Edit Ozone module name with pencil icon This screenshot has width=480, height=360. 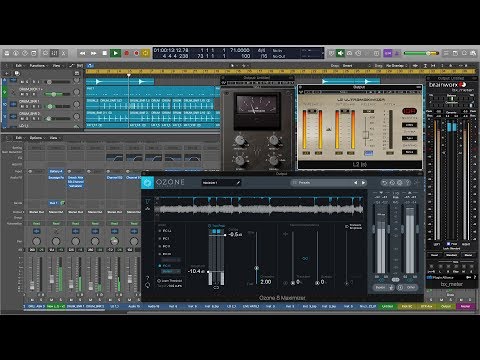[238, 183]
